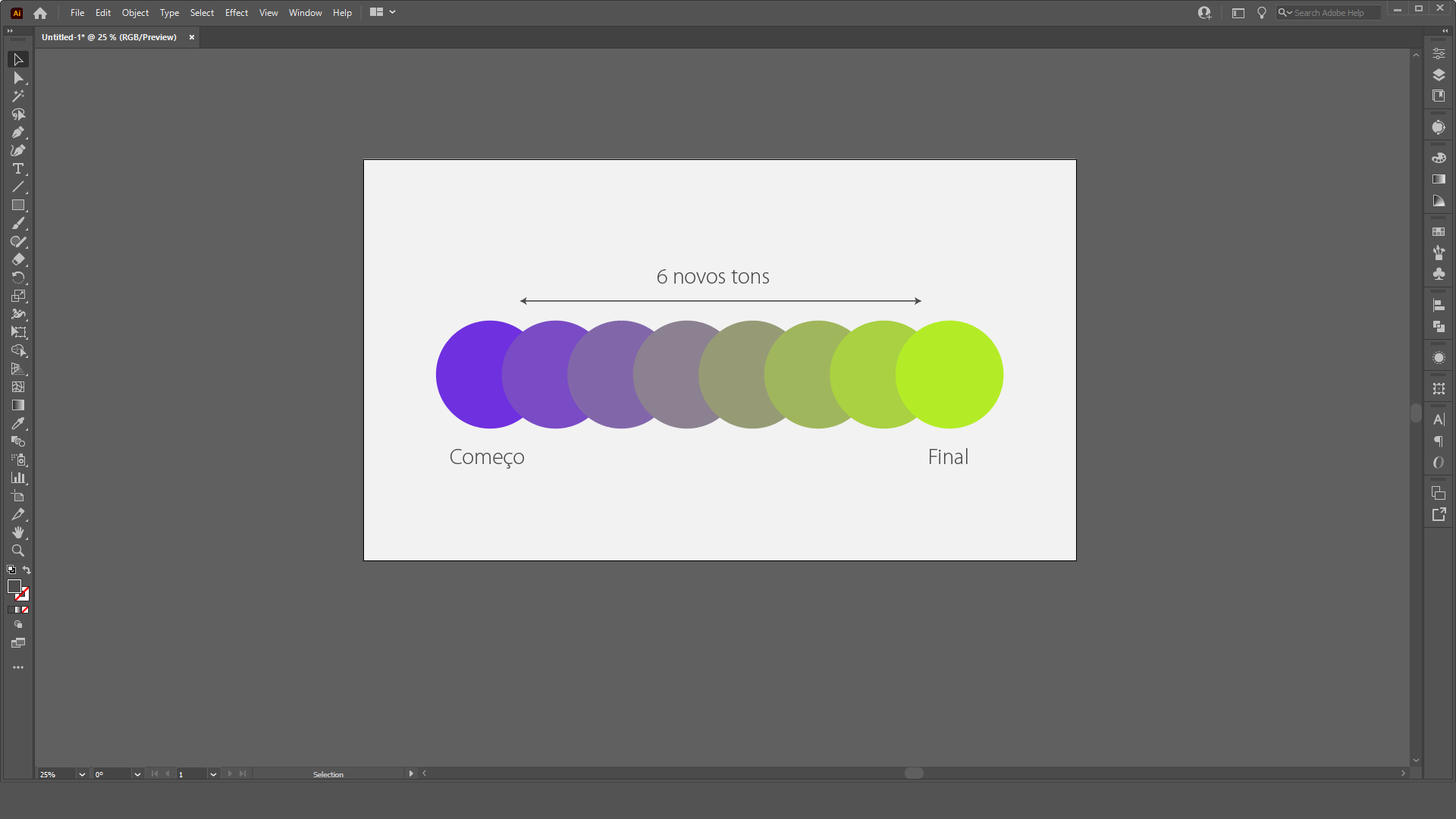
Task: Toggle the screen mode button
Action: pos(18,643)
